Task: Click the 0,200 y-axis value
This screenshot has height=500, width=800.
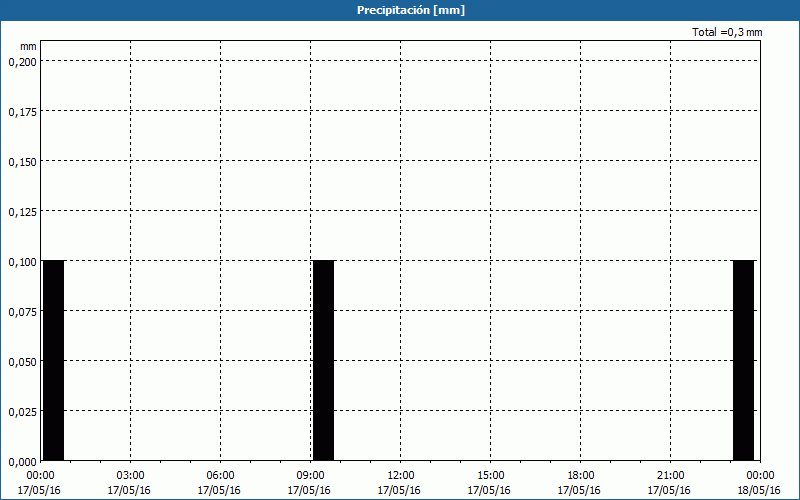Action: [23, 62]
